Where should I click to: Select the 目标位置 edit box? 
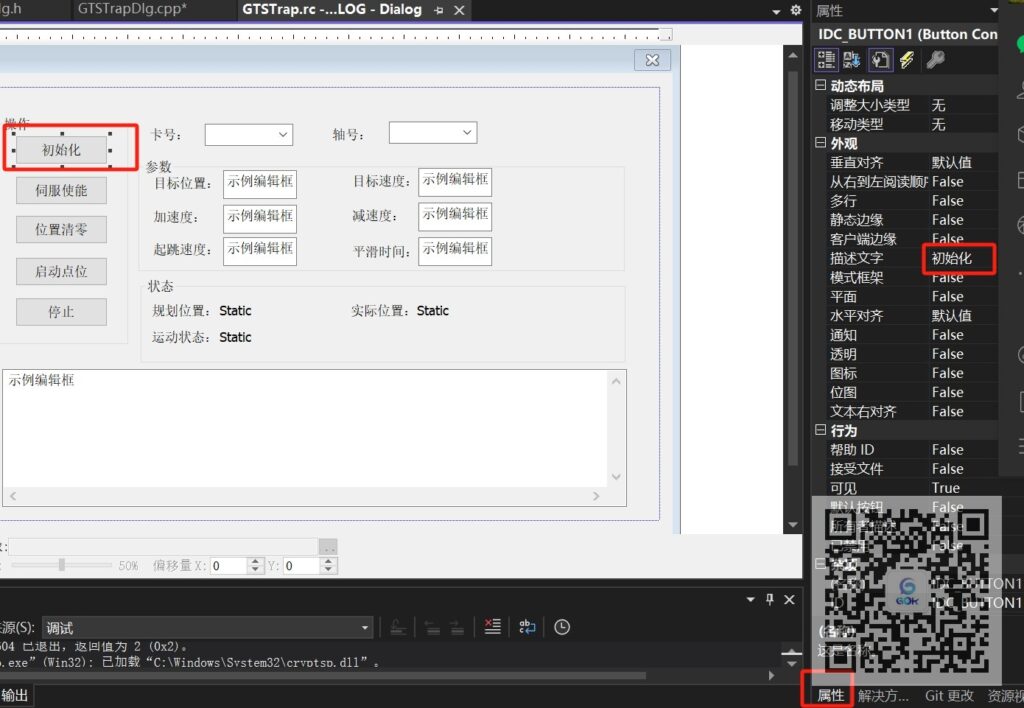[x=260, y=184]
